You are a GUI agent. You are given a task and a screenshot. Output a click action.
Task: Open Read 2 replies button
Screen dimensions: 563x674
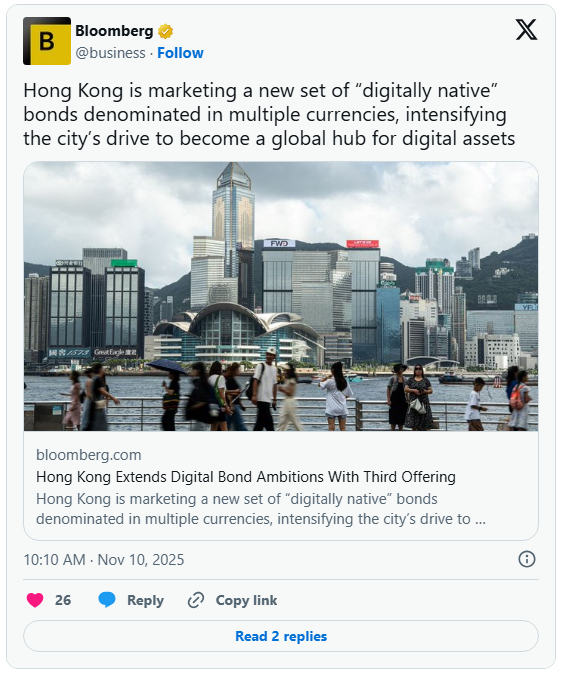pos(281,636)
